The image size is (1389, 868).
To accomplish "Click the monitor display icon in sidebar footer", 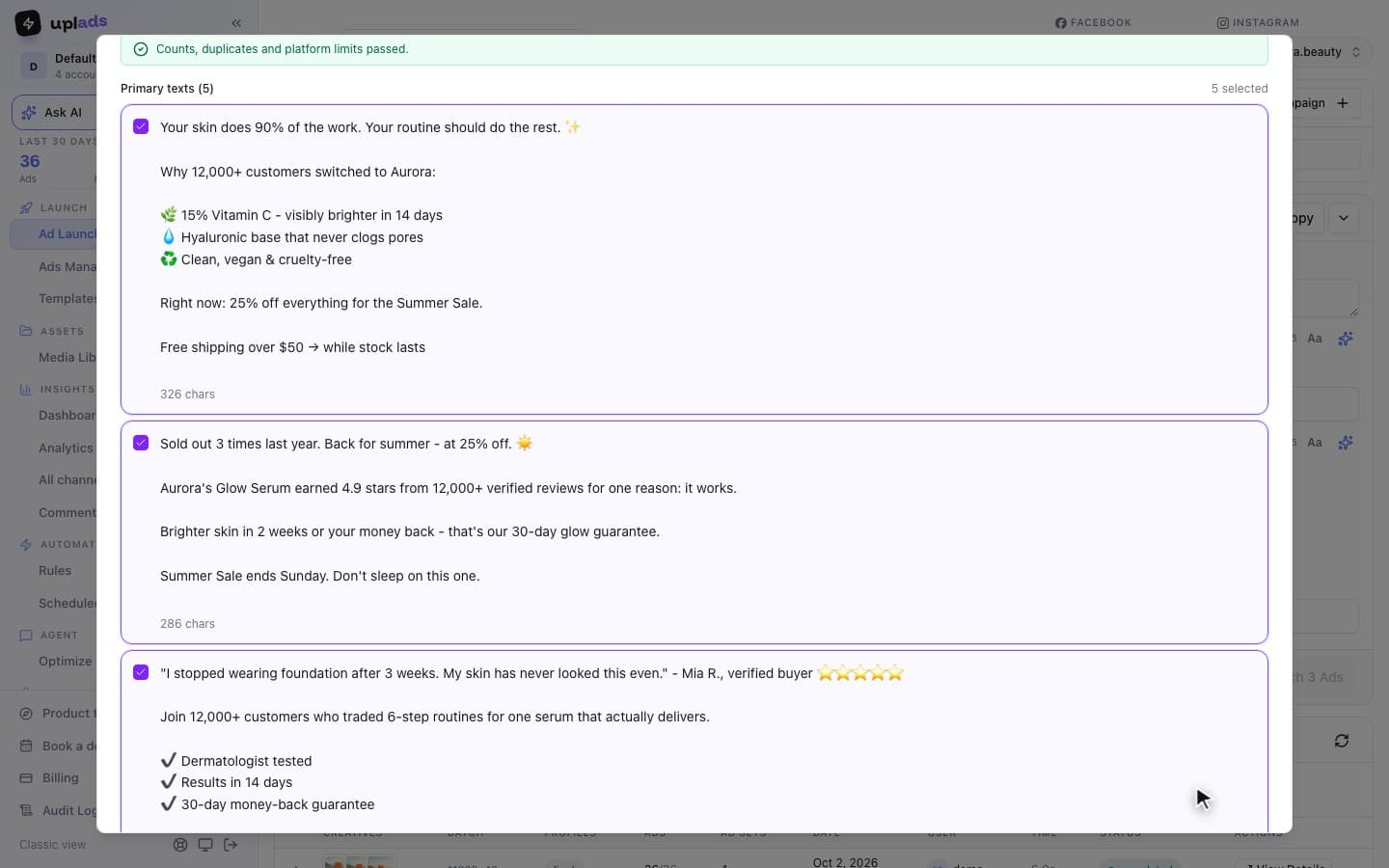I will coord(205,845).
